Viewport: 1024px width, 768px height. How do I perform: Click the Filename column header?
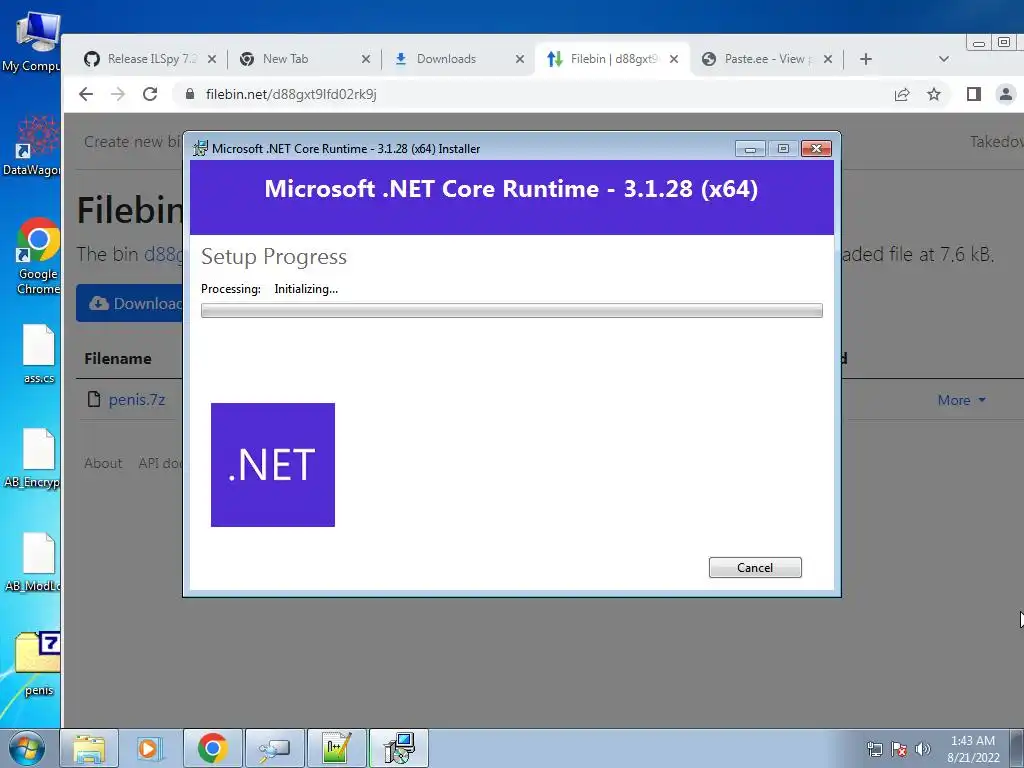(118, 359)
